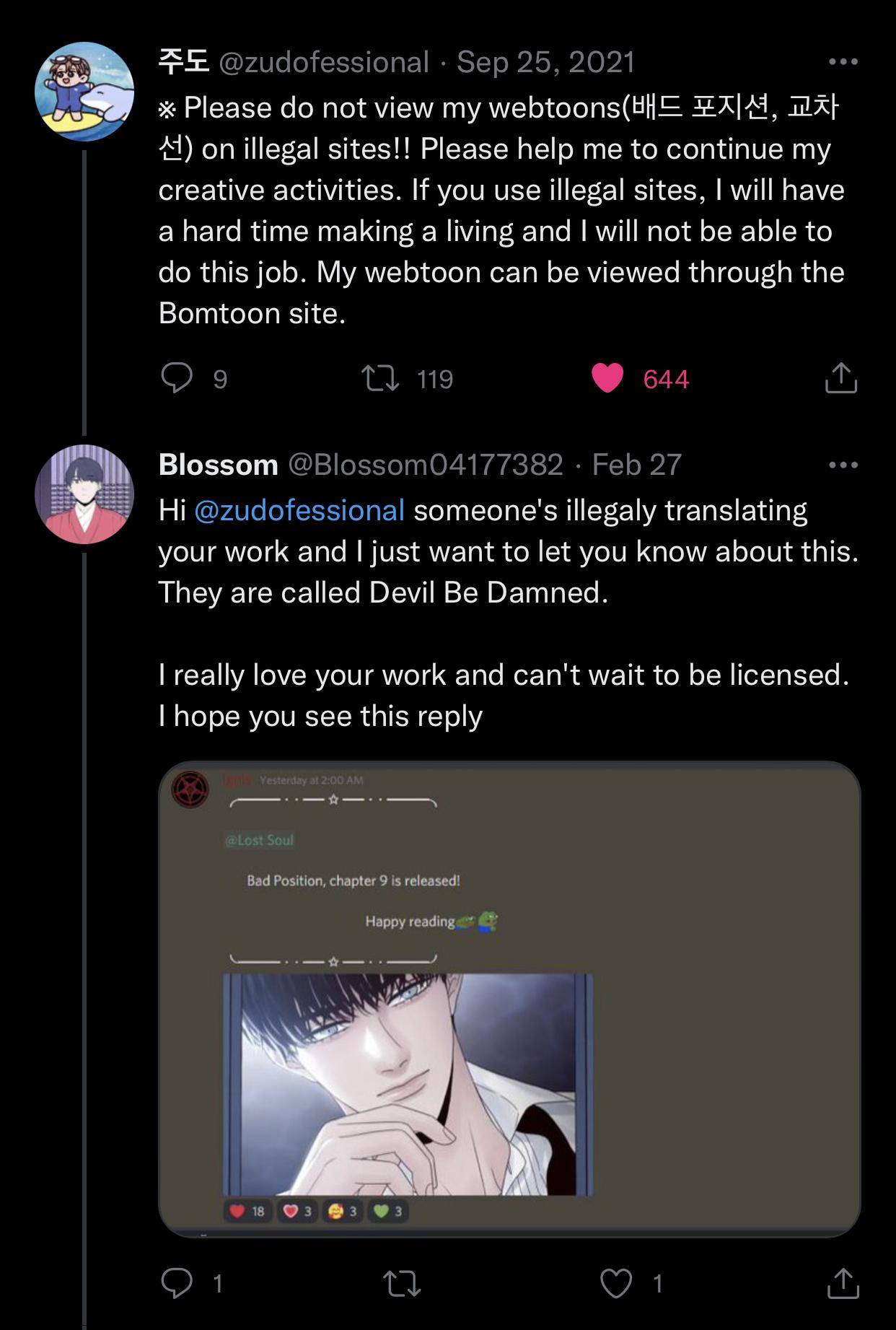
Task: Reply to the first tweet about webtoons
Action: coord(177,378)
